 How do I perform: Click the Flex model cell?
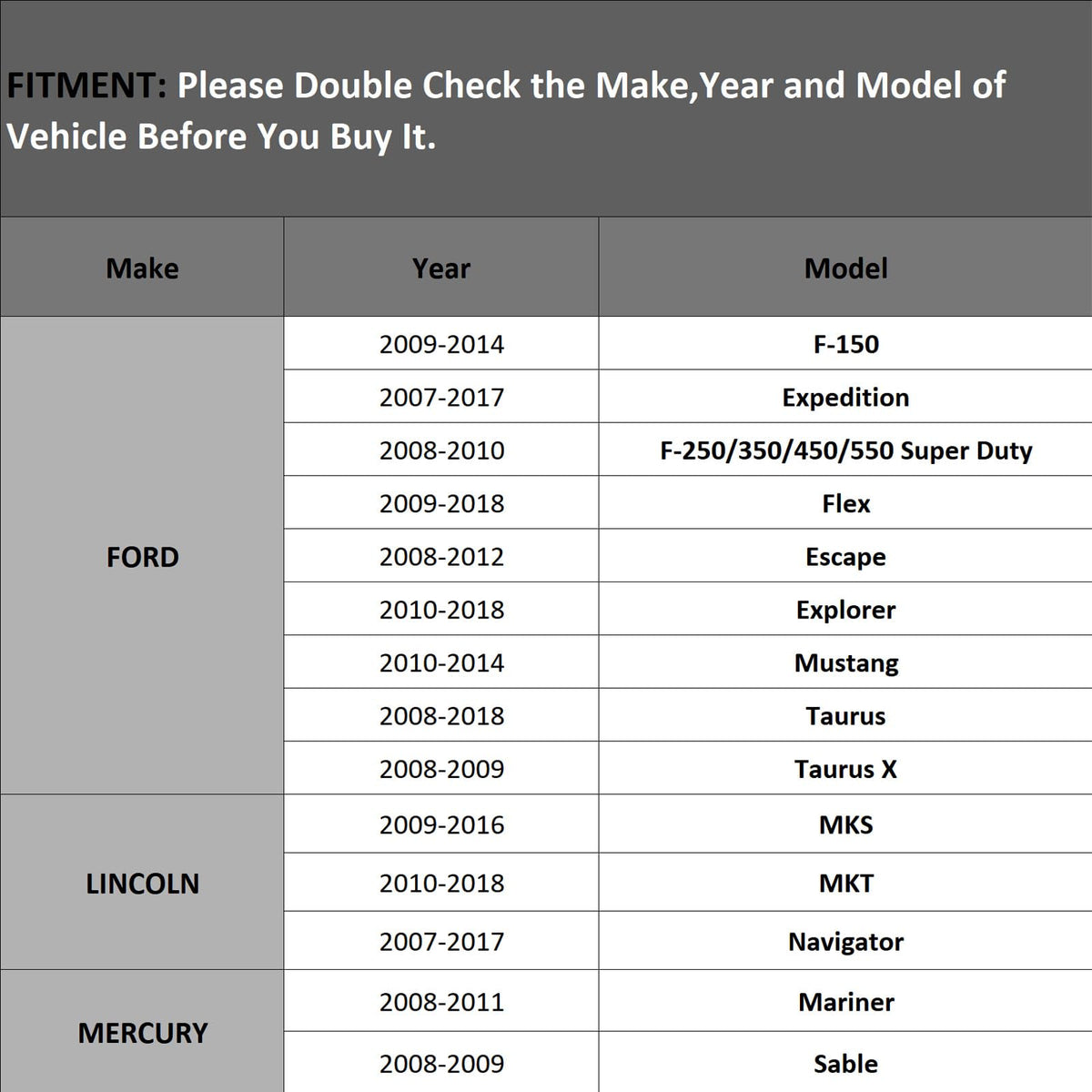point(845,502)
